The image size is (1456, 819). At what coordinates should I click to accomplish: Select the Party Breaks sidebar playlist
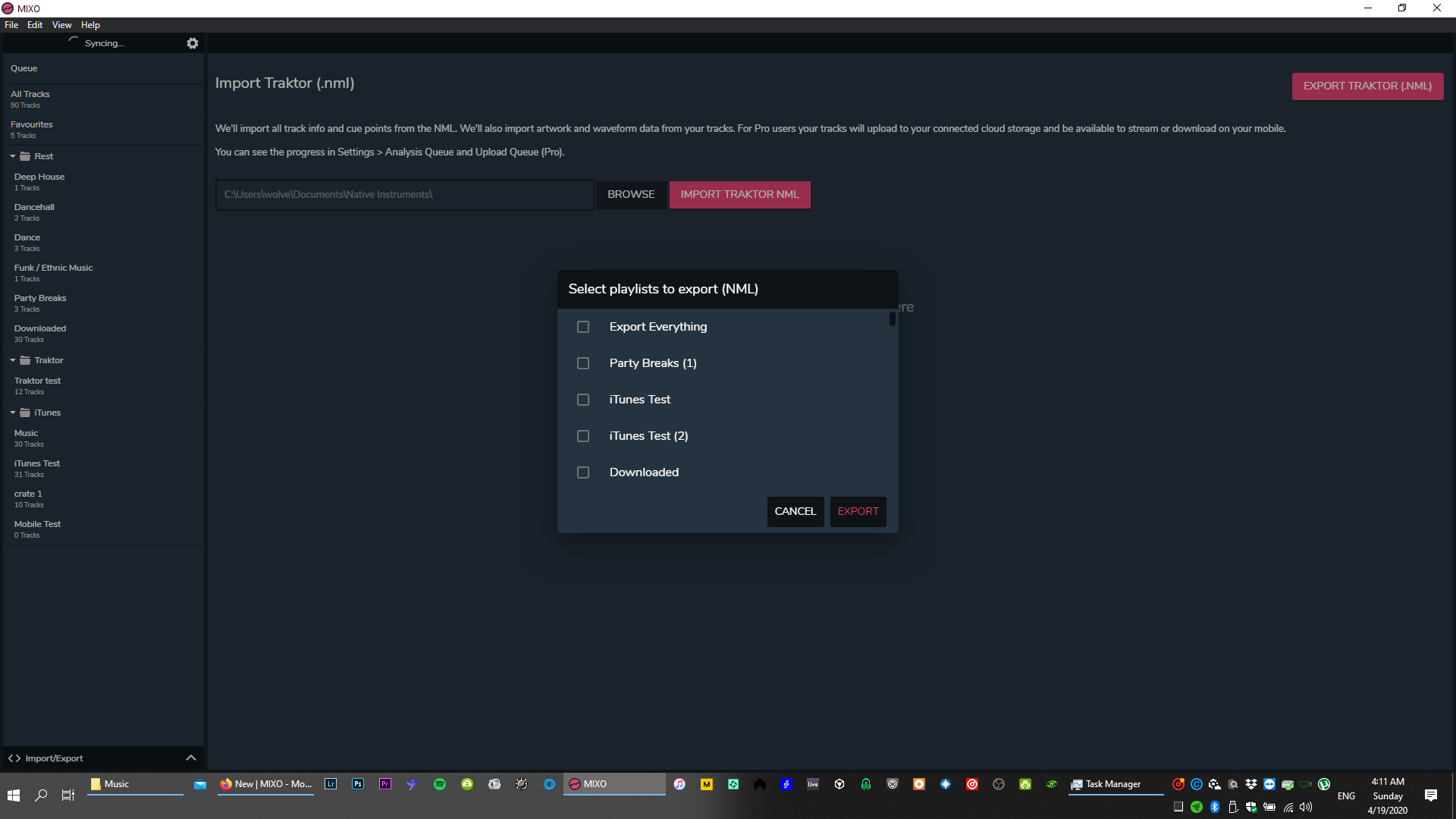coord(104,303)
